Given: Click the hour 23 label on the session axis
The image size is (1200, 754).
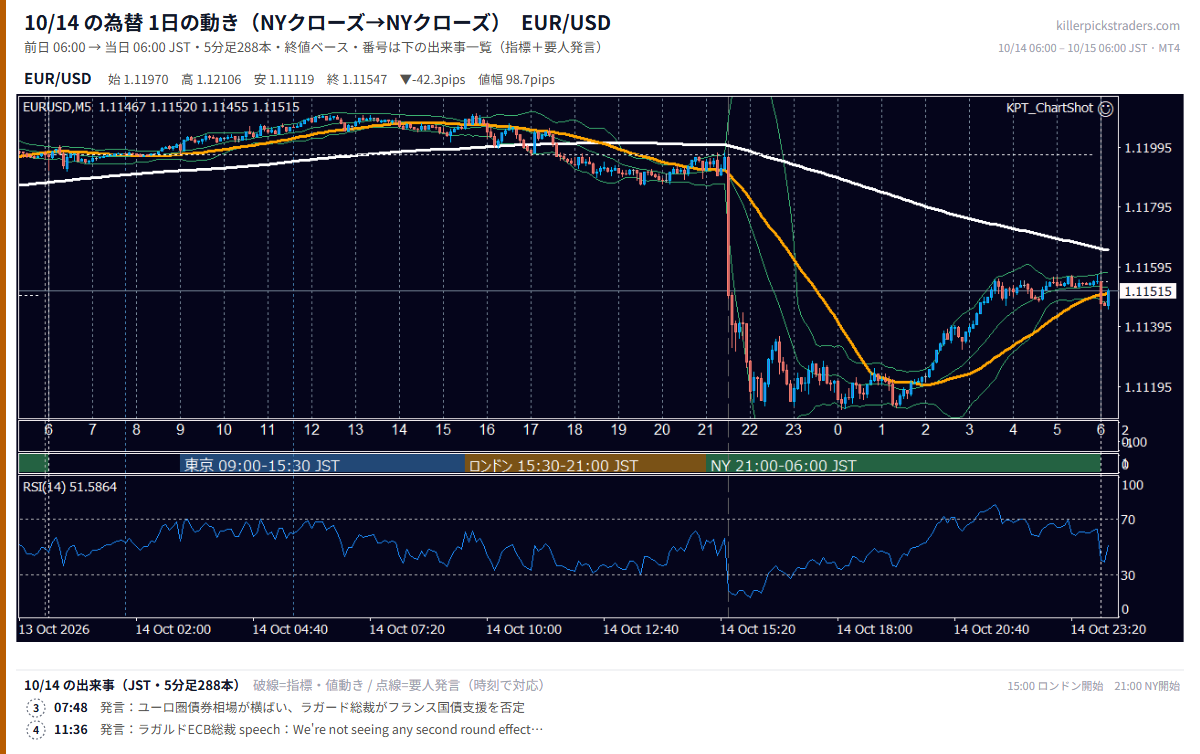Looking at the screenshot, I should (794, 430).
